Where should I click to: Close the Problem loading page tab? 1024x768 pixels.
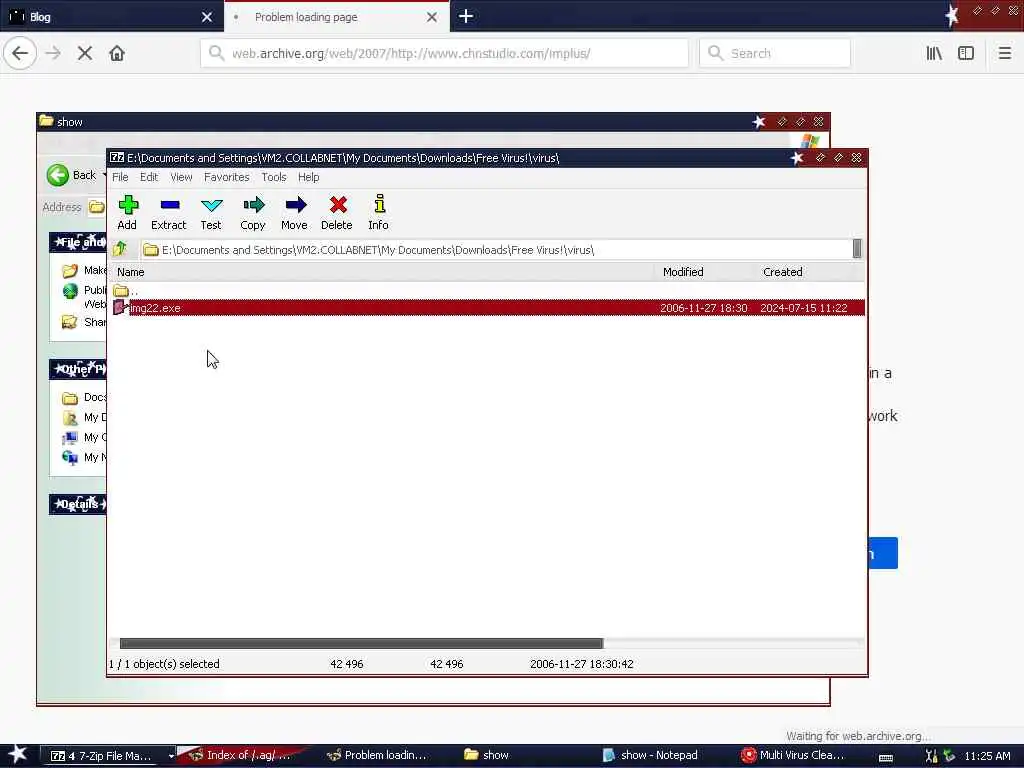click(x=432, y=17)
